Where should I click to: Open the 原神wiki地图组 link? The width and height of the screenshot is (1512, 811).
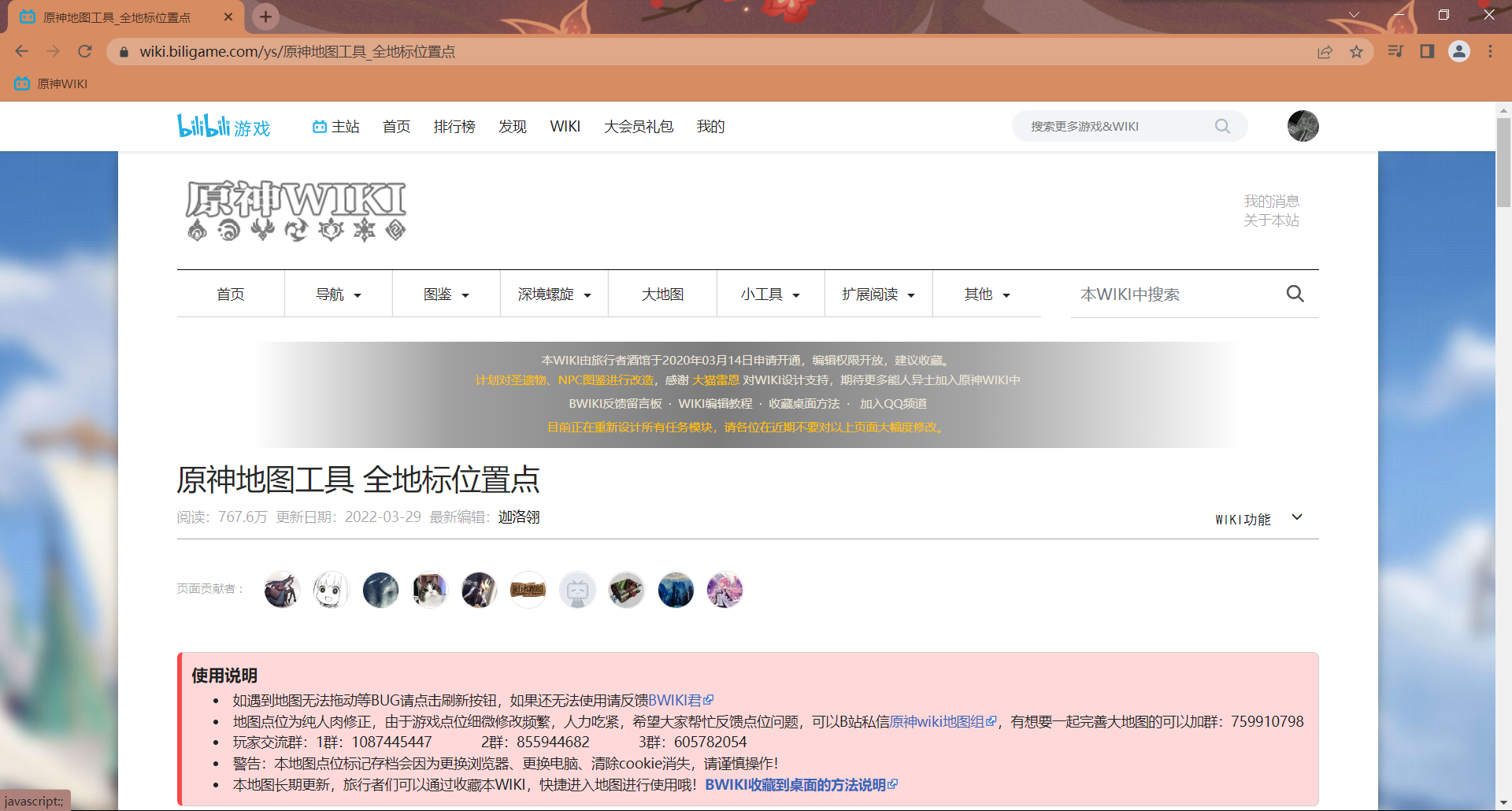pos(943,721)
